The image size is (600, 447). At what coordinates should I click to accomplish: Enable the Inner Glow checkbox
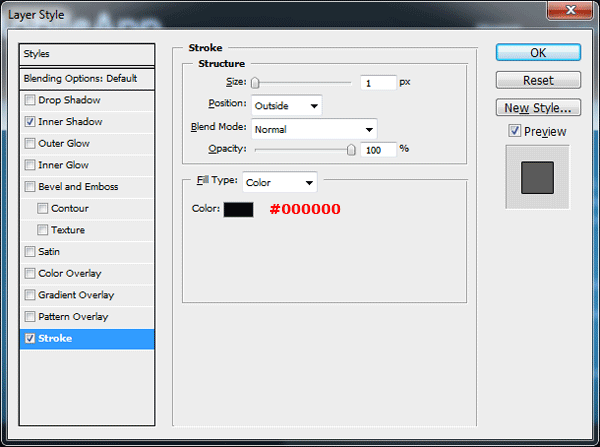click(30, 165)
